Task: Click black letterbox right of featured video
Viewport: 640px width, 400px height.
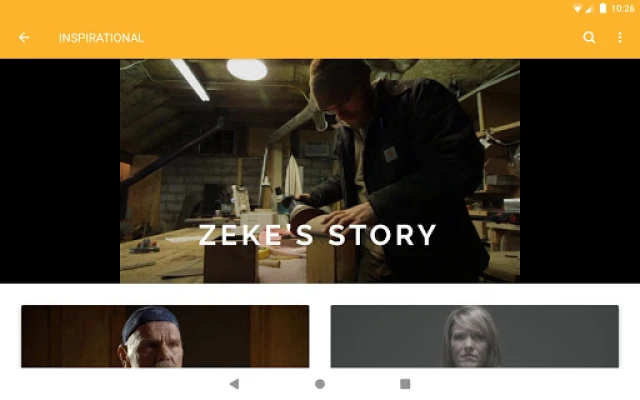Action: [x=580, y=171]
